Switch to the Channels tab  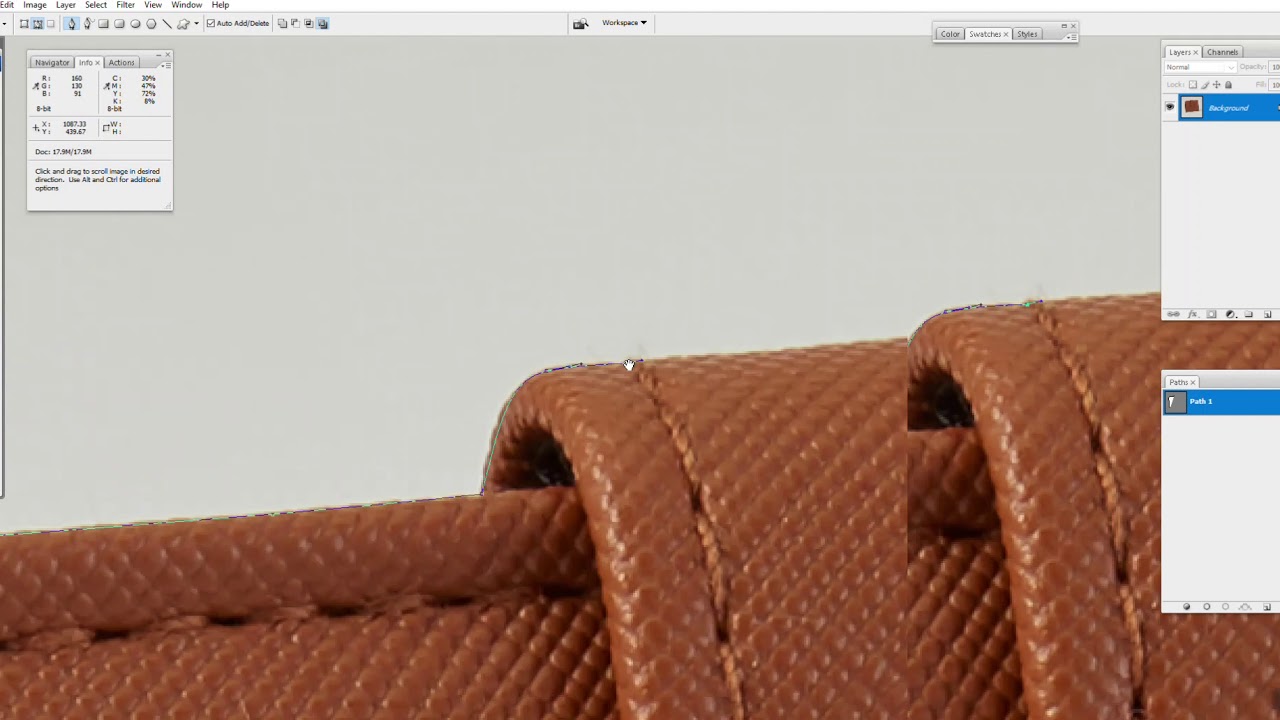[x=1222, y=52]
